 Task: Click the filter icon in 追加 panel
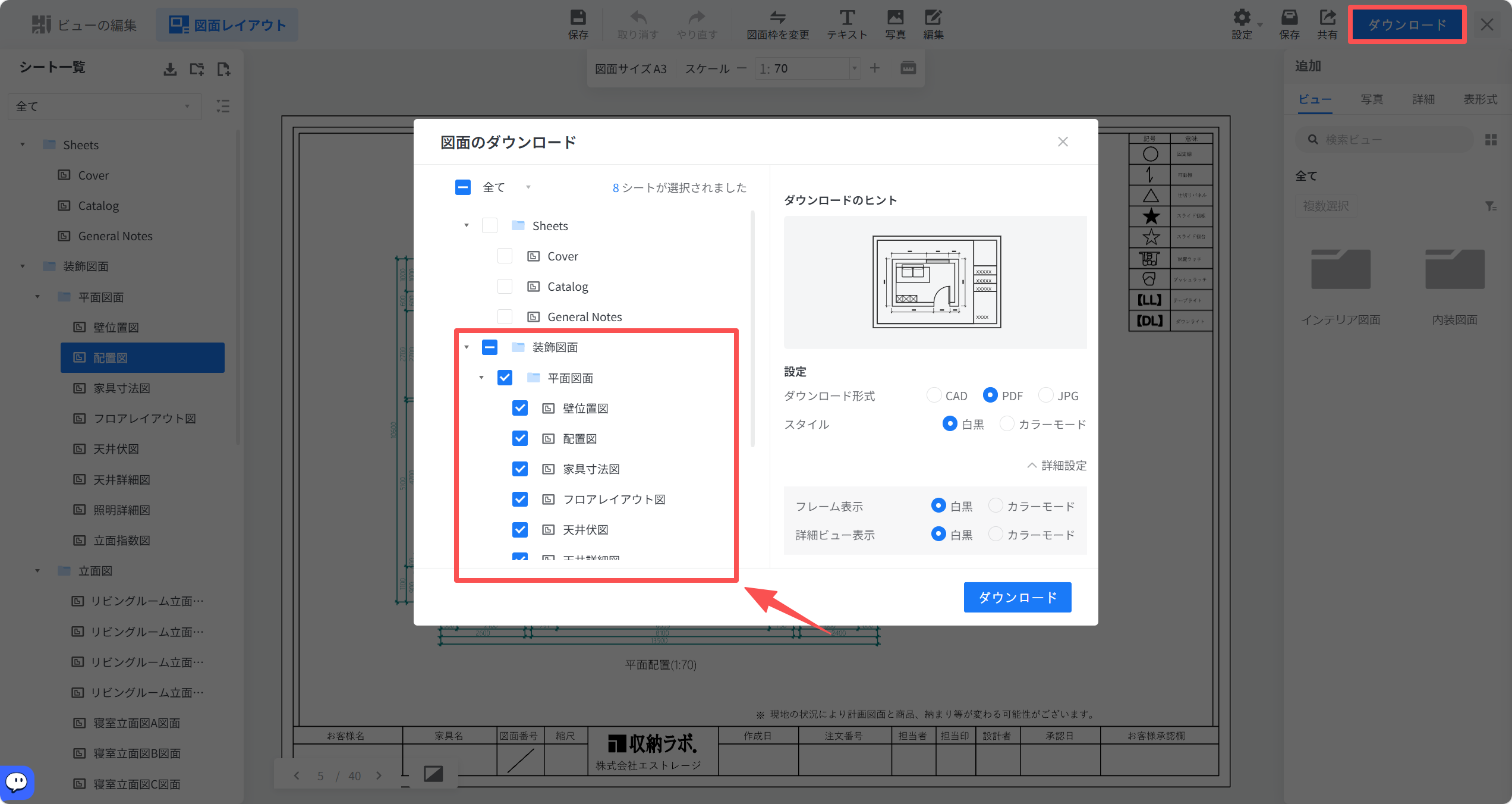1490,206
